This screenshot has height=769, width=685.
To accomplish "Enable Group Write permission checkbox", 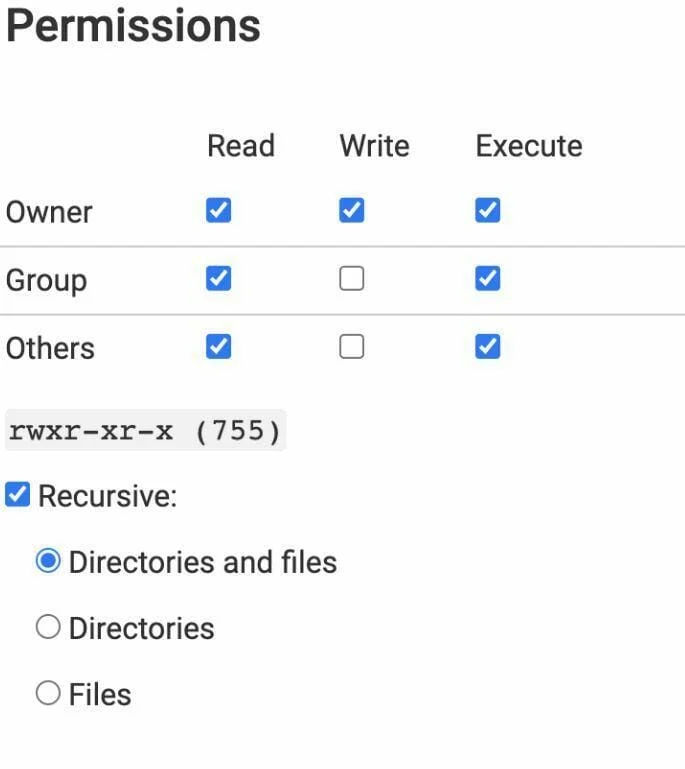I will [x=352, y=279].
